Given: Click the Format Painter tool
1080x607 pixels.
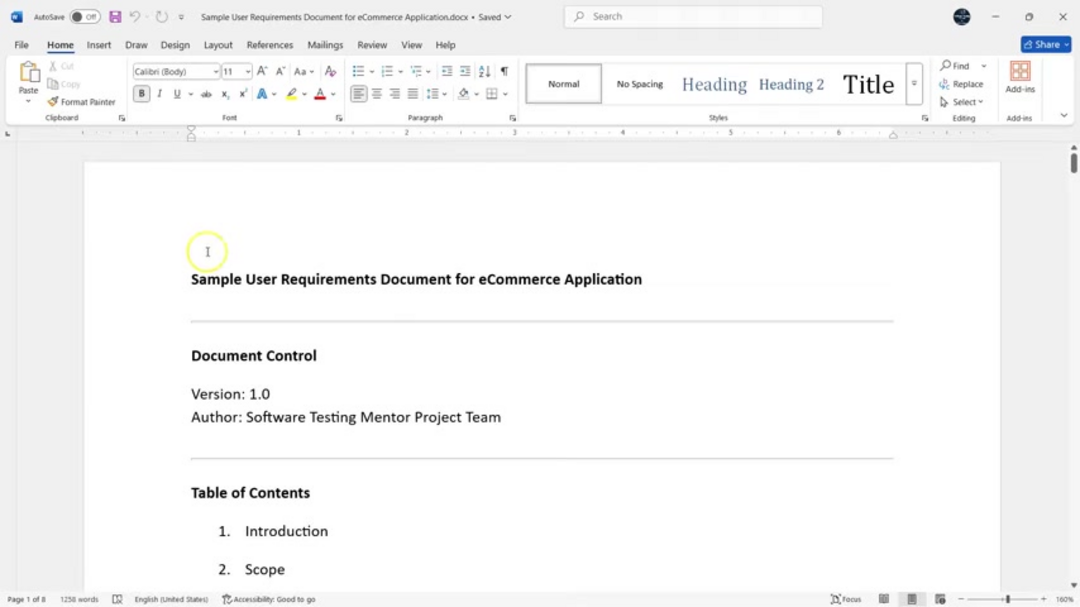Looking at the screenshot, I should click(x=81, y=102).
